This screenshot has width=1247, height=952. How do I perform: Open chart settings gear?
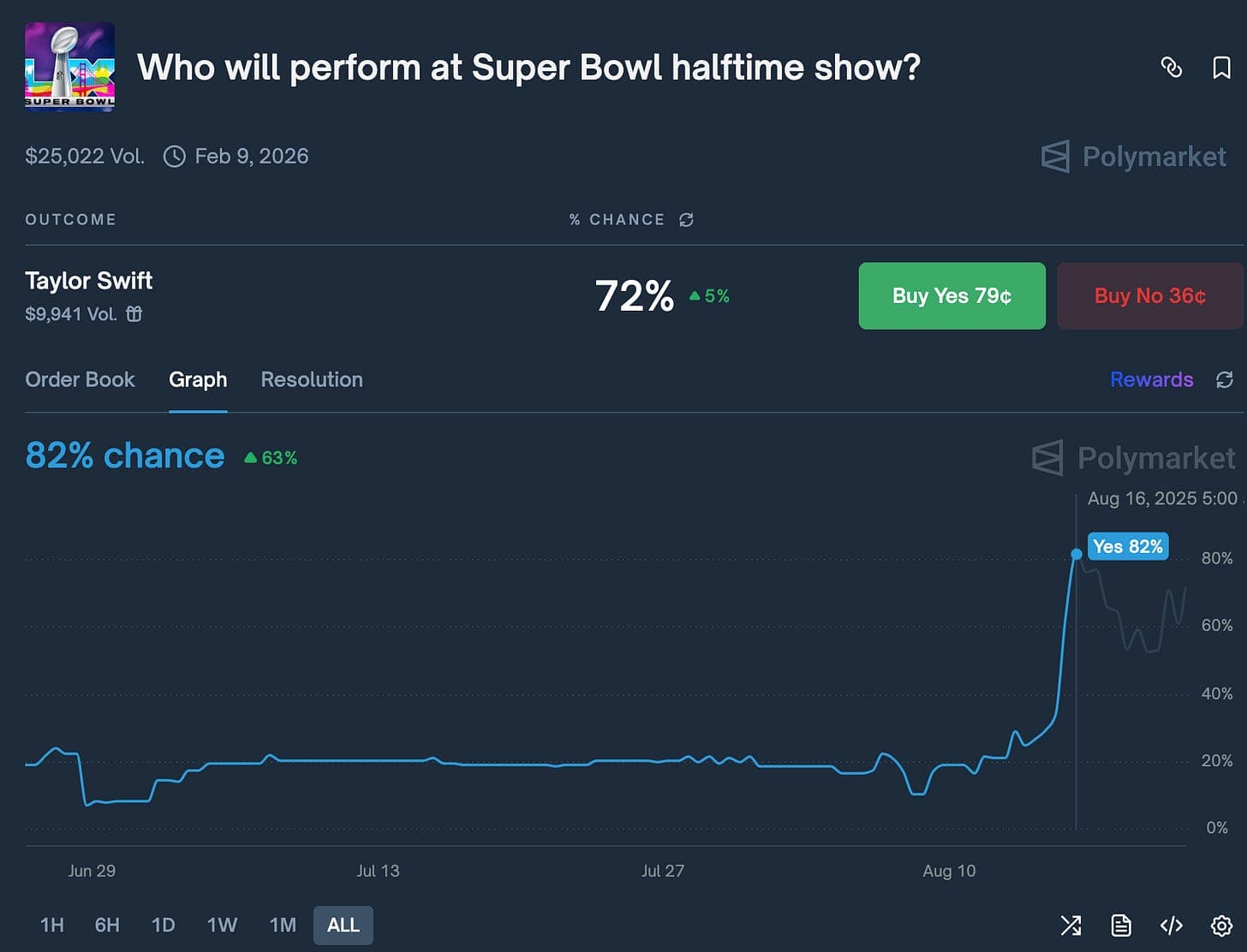[1221, 925]
